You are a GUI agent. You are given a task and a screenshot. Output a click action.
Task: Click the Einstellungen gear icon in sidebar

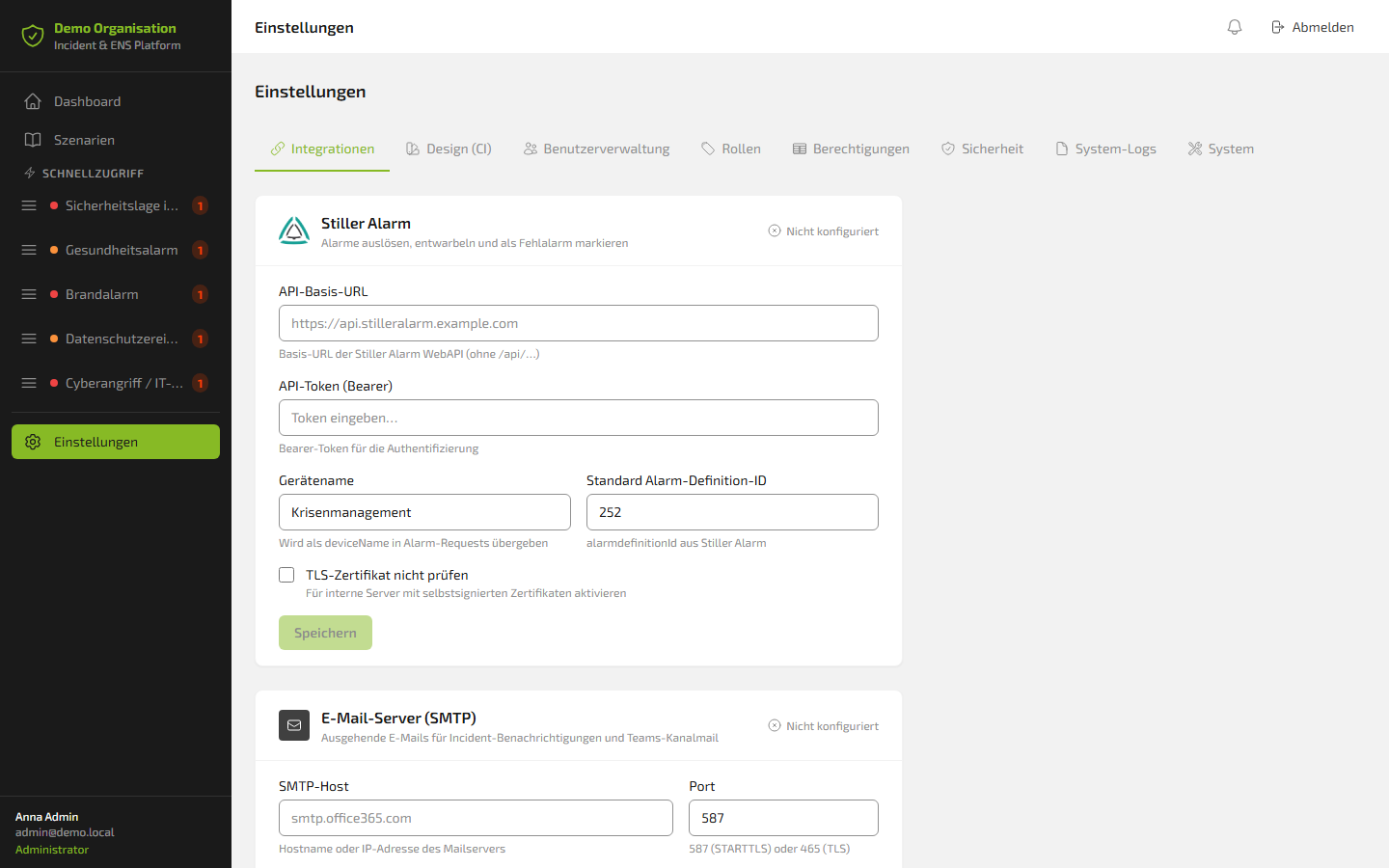pyautogui.click(x=33, y=442)
